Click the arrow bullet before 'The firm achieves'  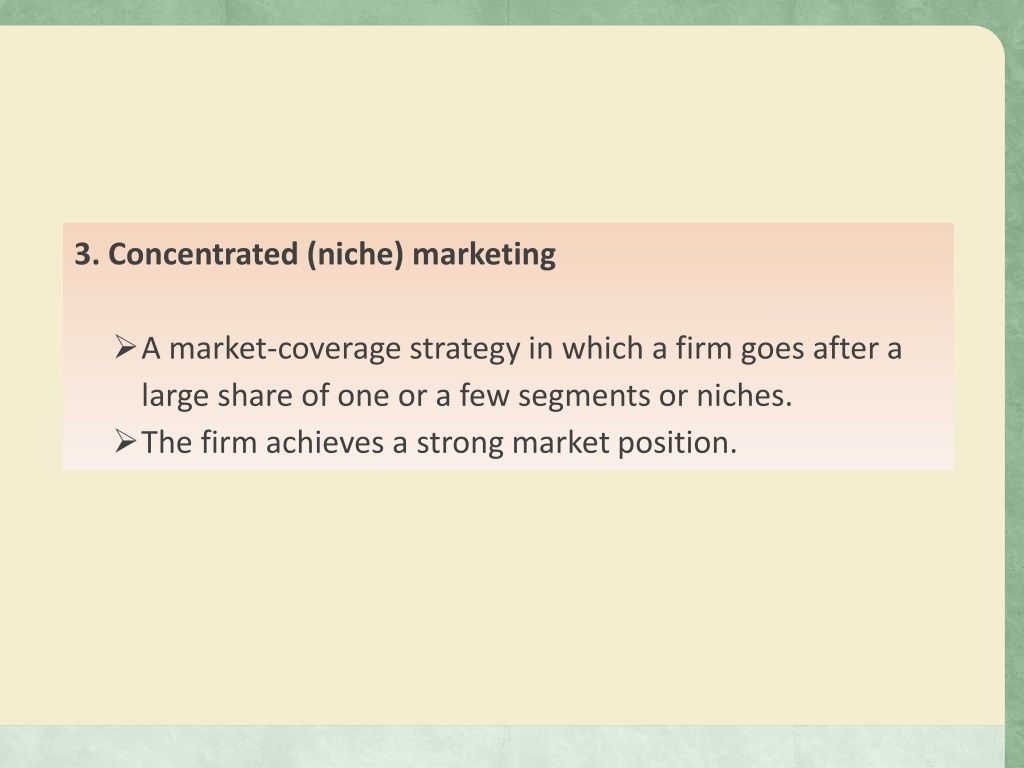click(x=125, y=441)
